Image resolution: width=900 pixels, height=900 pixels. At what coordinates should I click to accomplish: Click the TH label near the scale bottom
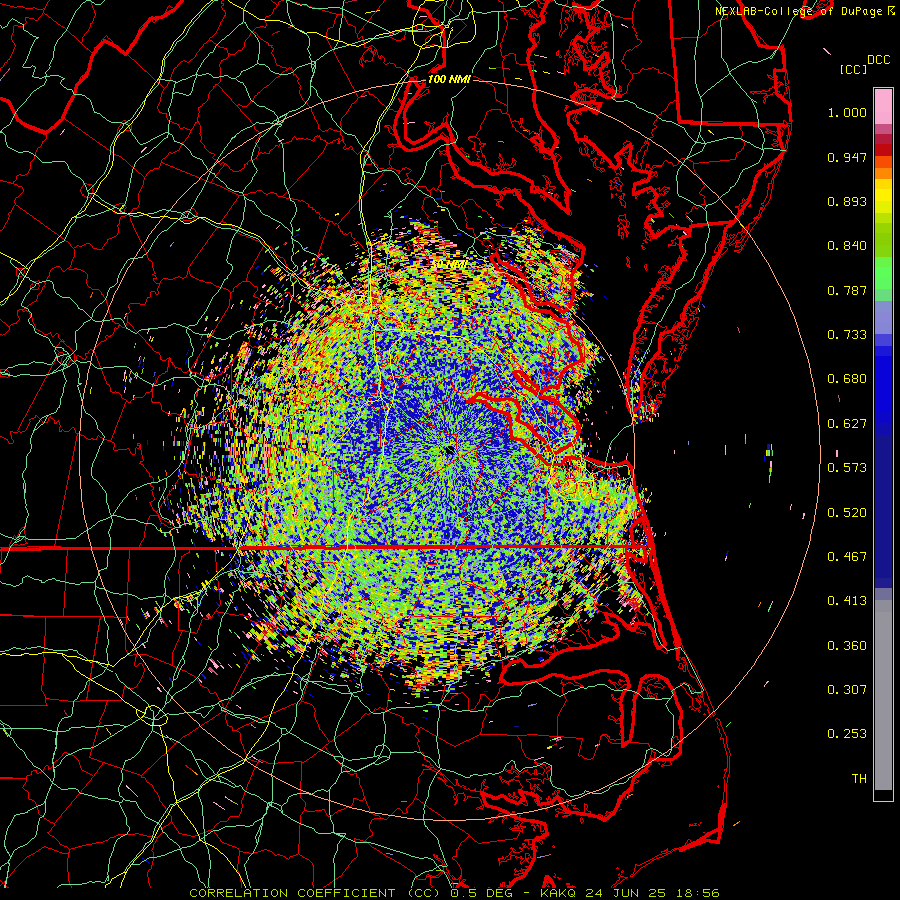pyautogui.click(x=859, y=779)
